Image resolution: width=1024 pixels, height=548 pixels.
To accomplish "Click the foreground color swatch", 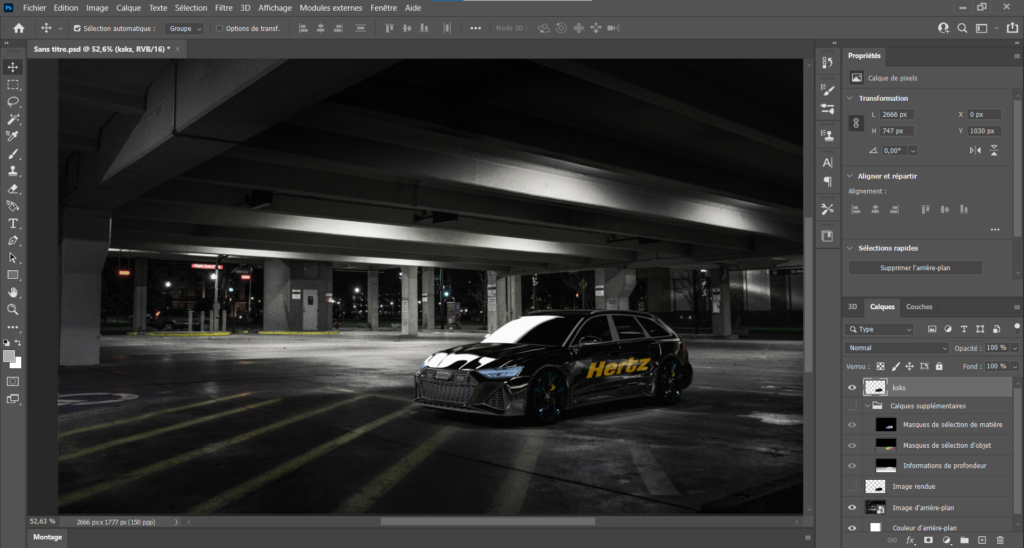I will pos(9,356).
